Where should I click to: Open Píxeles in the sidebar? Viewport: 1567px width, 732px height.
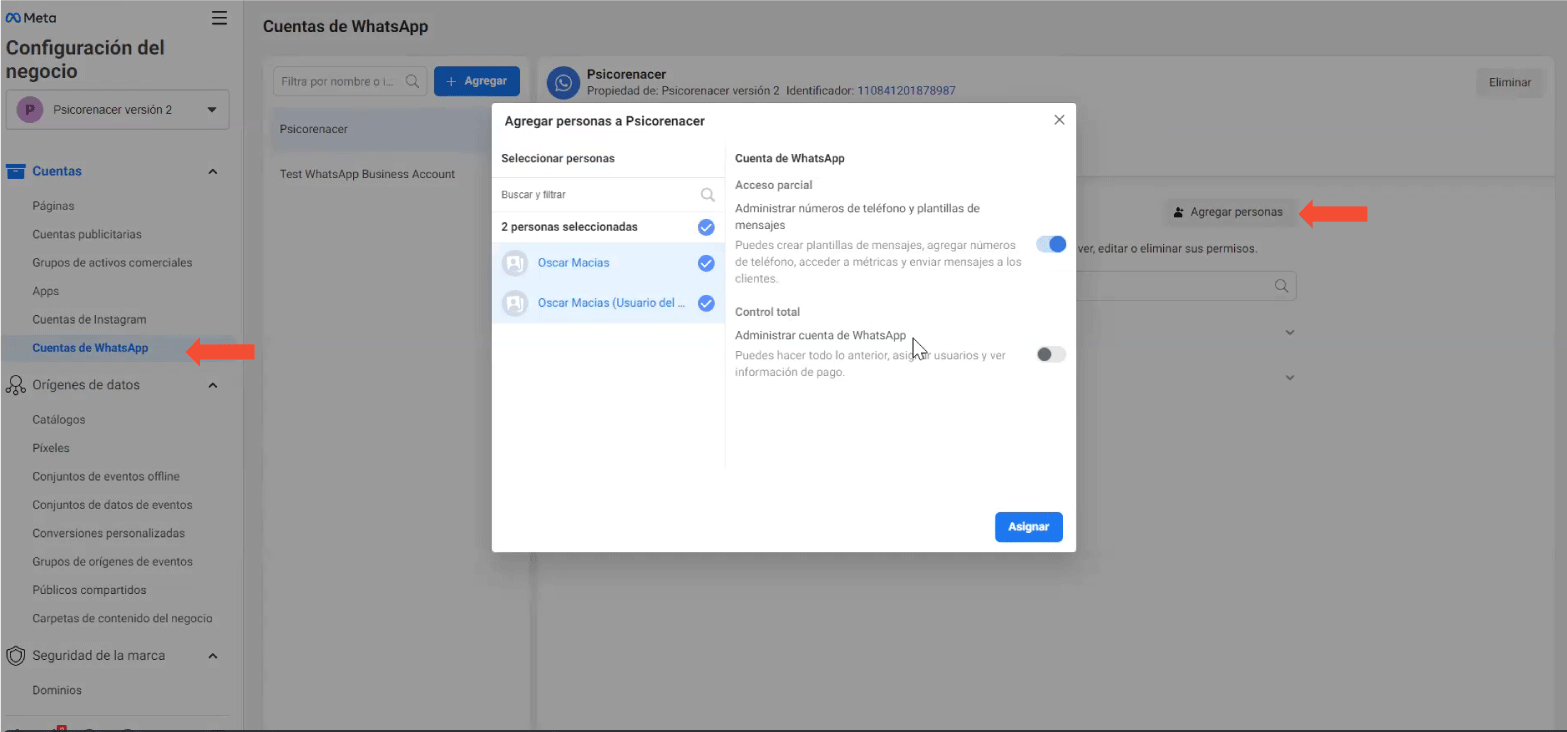(51, 448)
